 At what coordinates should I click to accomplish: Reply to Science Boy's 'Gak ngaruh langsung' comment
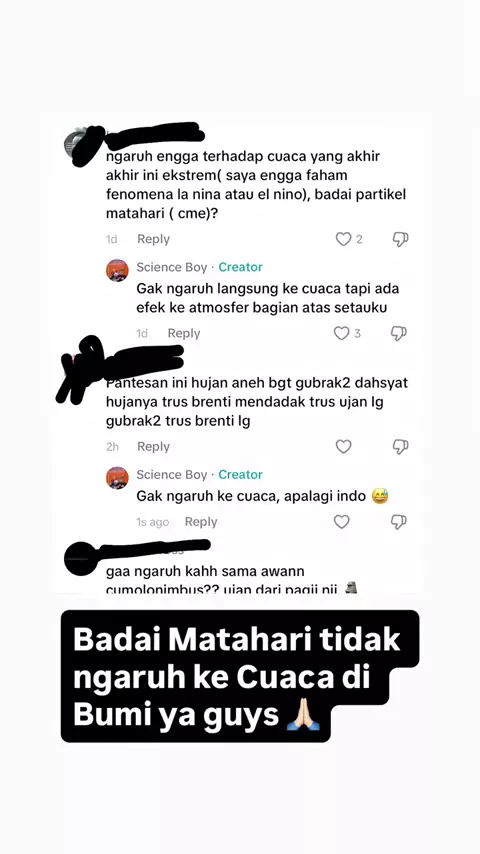pyautogui.click(x=184, y=333)
